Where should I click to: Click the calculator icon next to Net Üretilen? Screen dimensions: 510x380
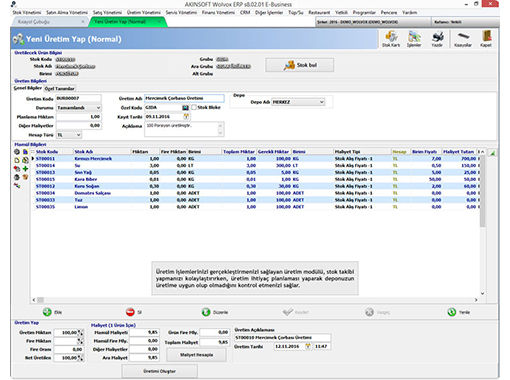tap(80, 358)
